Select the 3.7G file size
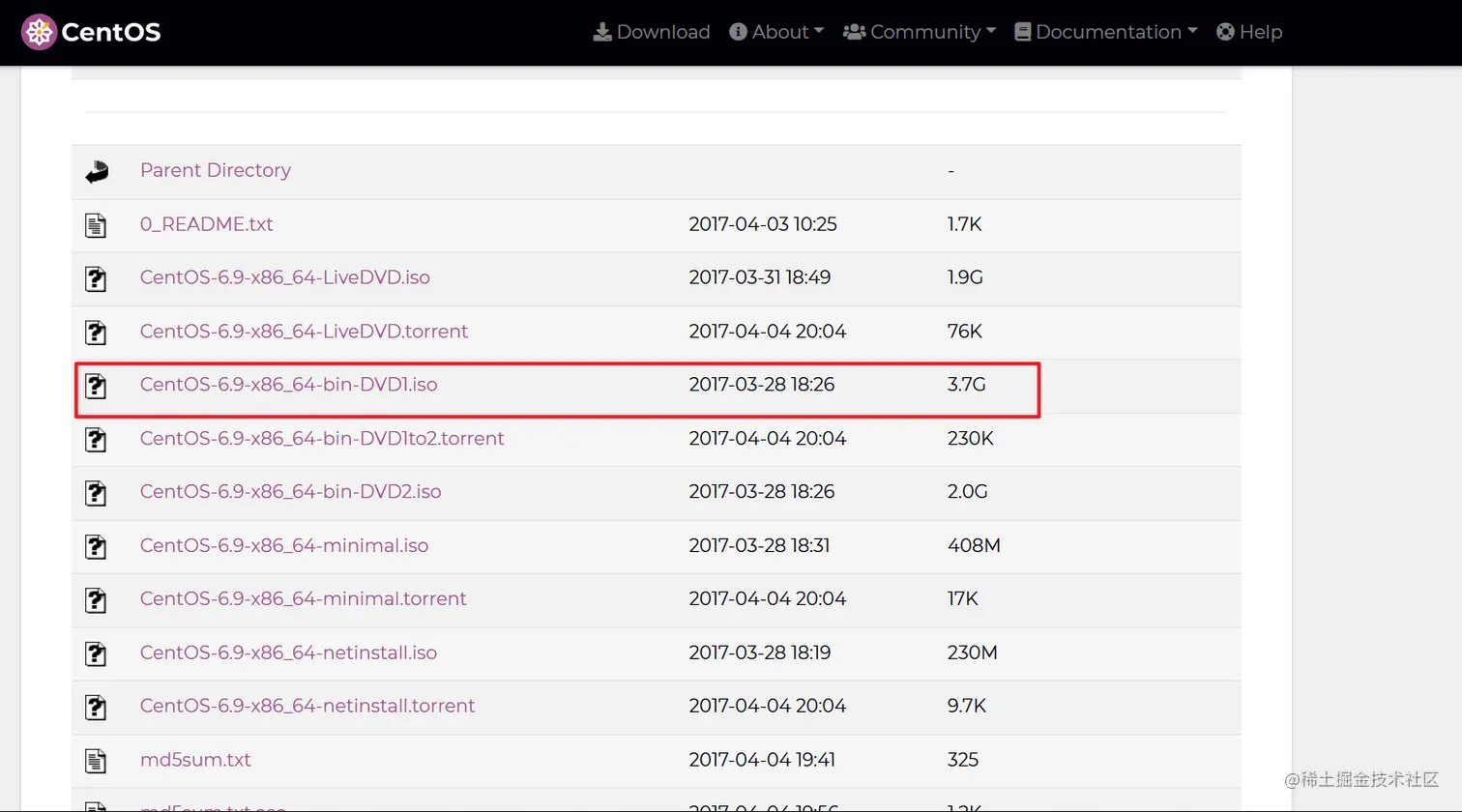1462x812 pixels. (967, 385)
